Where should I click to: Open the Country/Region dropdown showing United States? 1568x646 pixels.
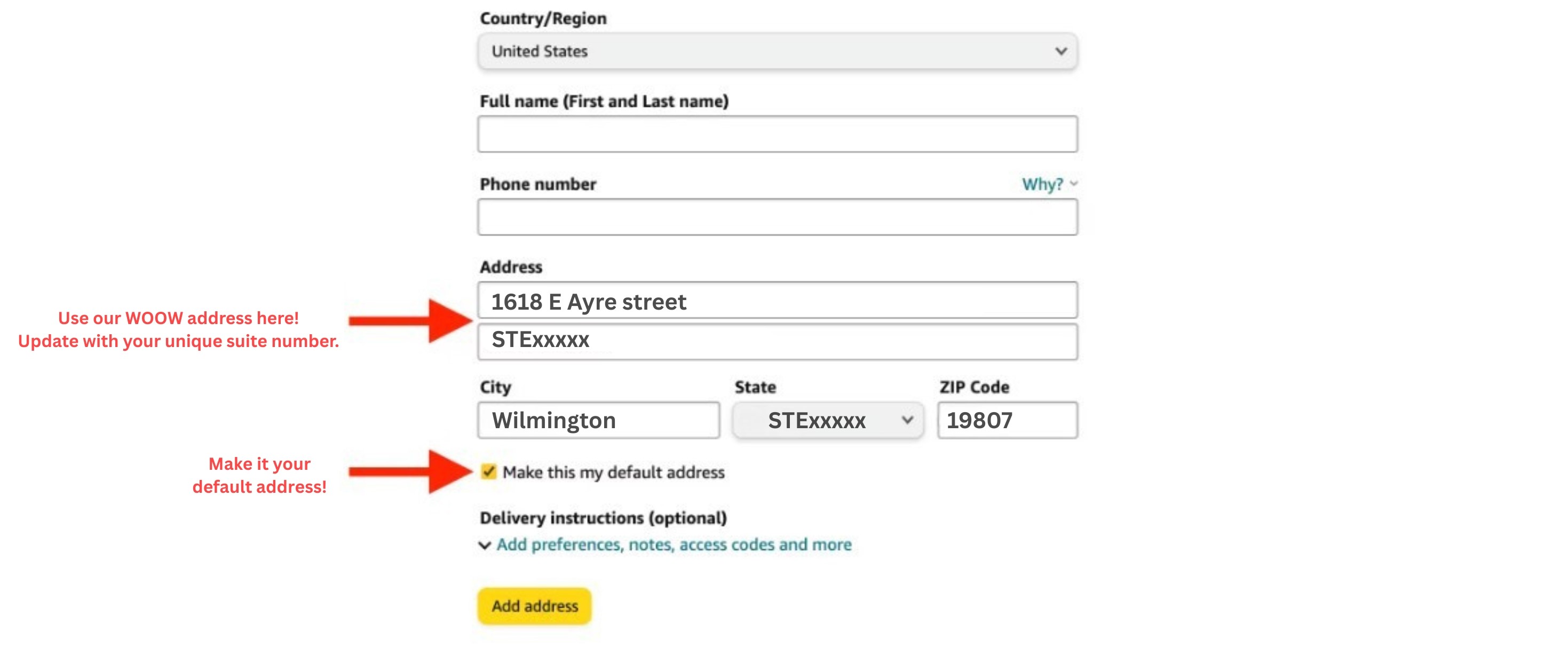(777, 51)
